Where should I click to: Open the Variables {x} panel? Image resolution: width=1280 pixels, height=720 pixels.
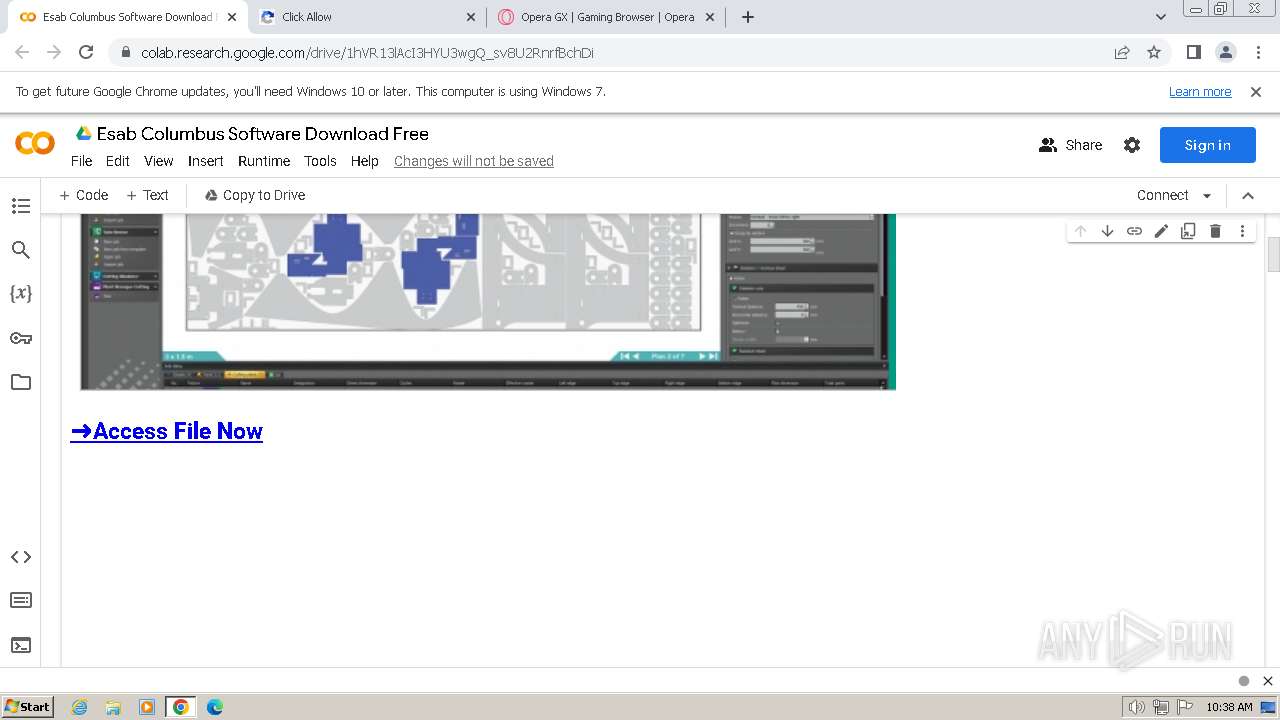[20, 293]
